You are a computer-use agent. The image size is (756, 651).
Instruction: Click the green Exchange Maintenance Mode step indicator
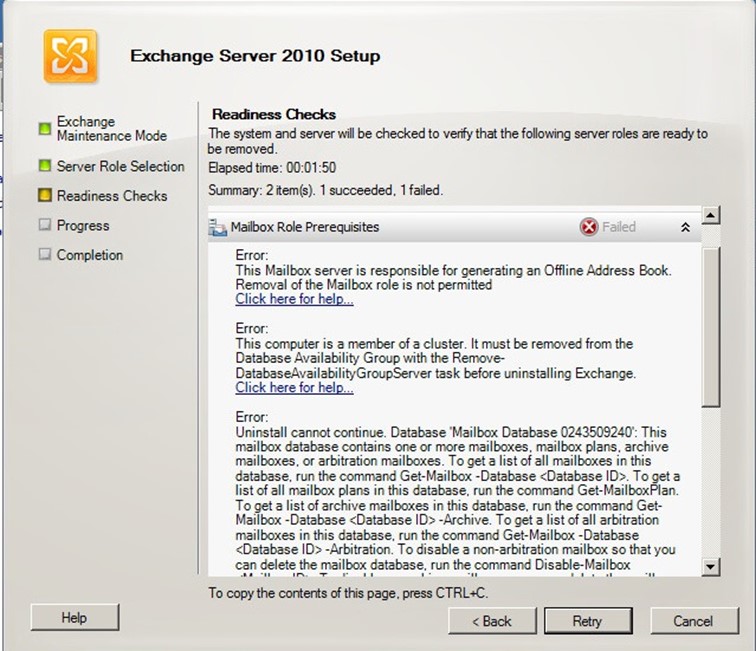[45, 128]
